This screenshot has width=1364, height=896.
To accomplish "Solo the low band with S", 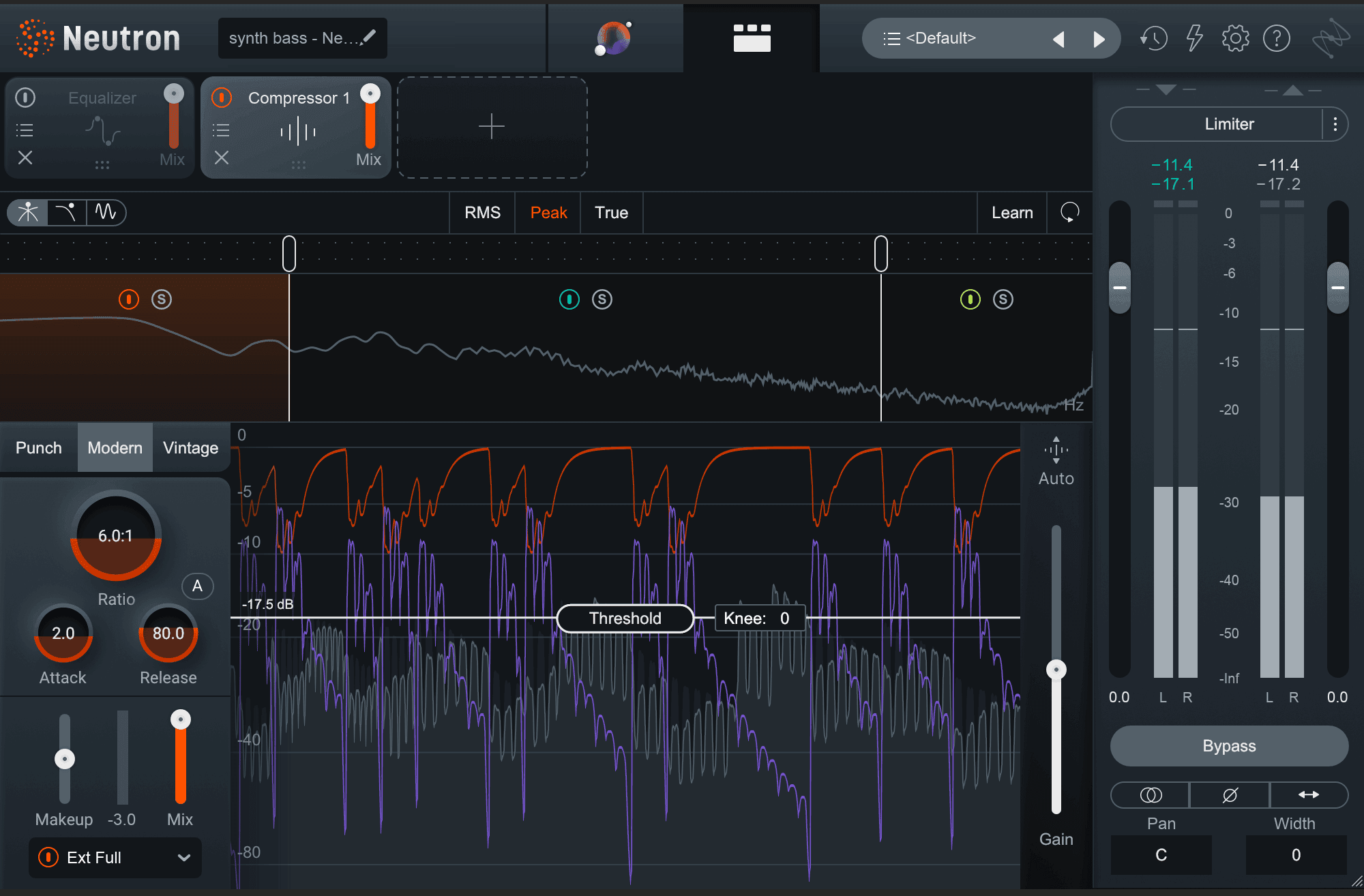I will (x=162, y=299).
